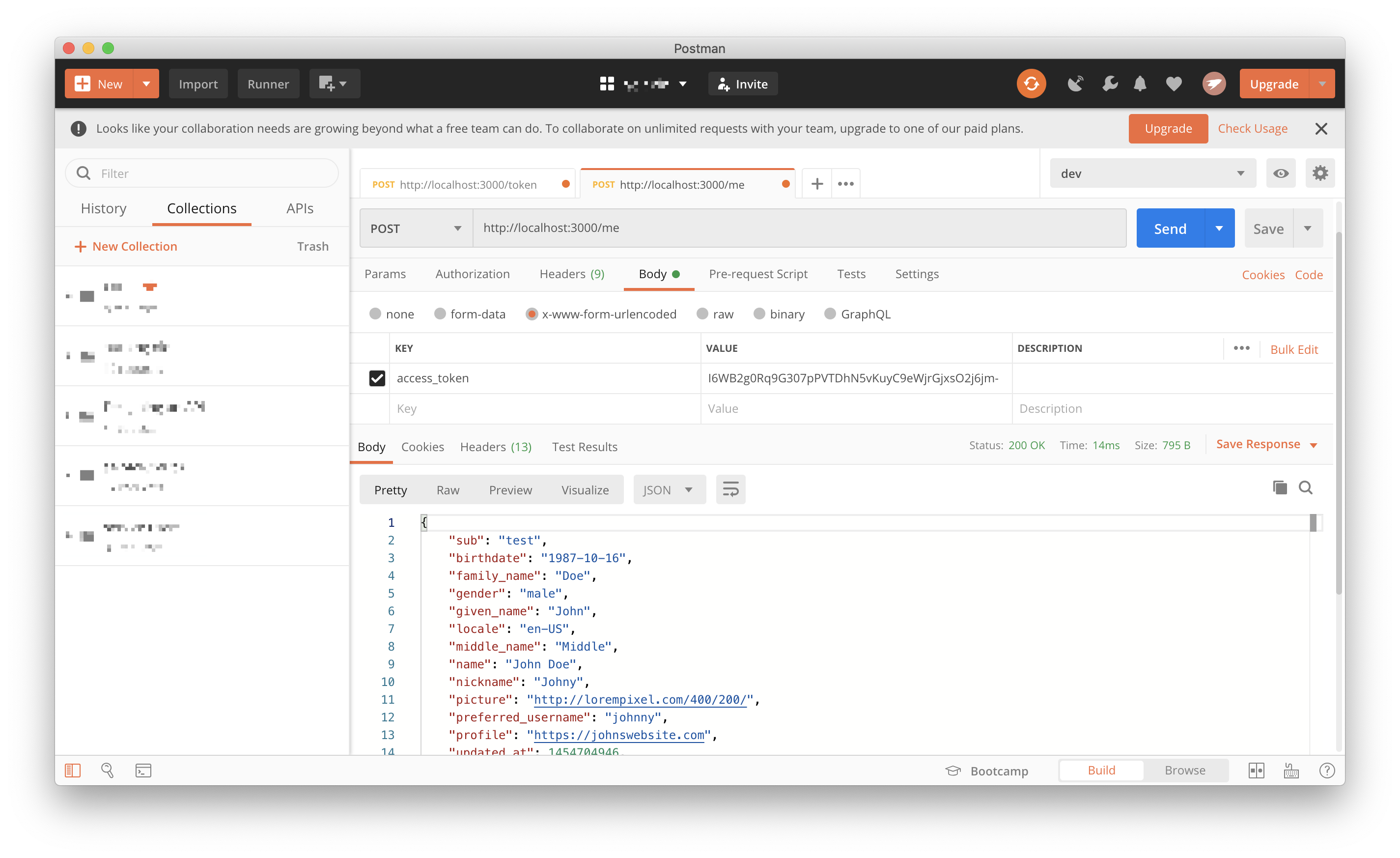Image resolution: width=1400 pixels, height=858 pixels.
Task: Open environment quick look eye icon
Action: click(1281, 173)
